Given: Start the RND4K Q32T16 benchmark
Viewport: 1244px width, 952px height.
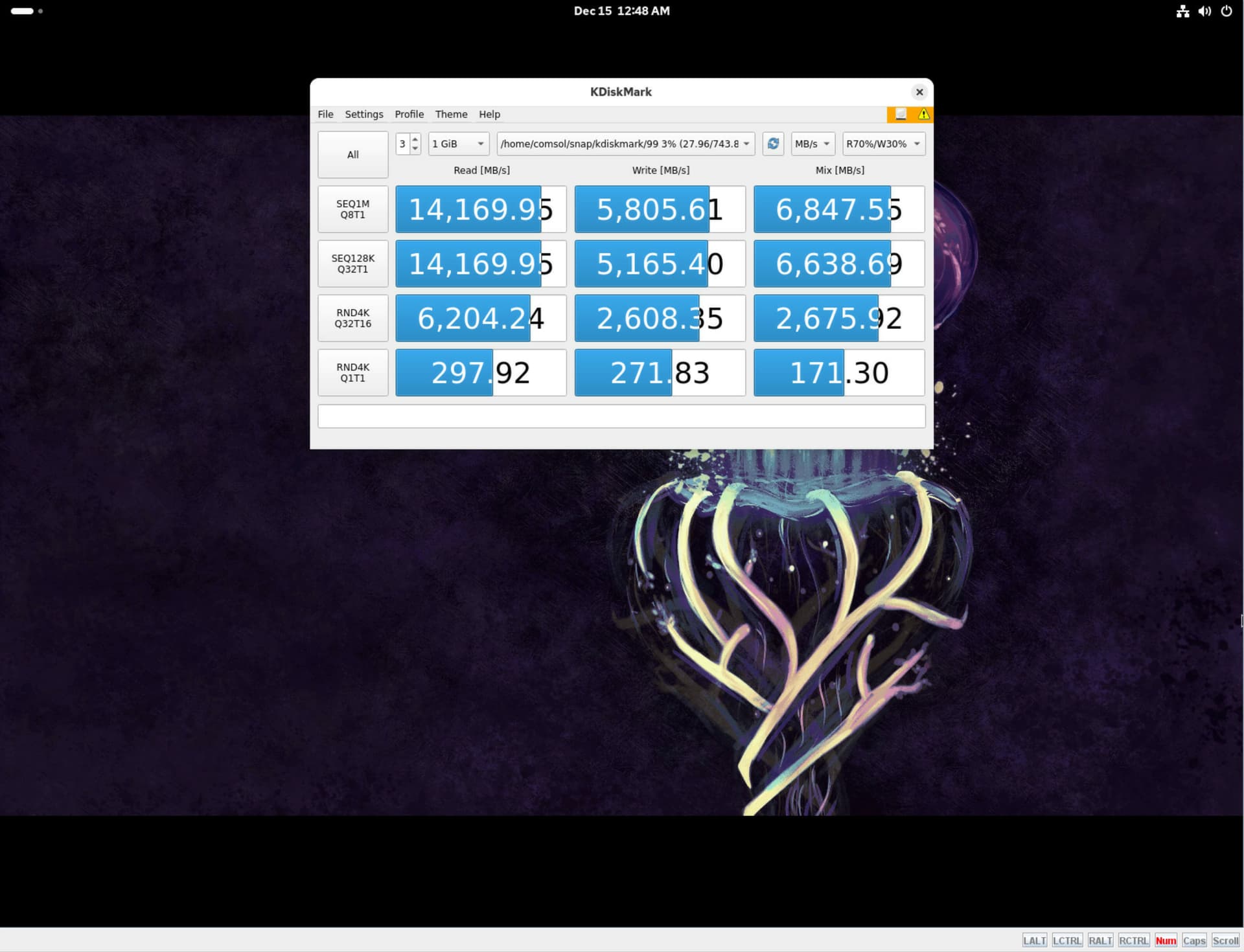Looking at the screenshot, I should [353, 318].
